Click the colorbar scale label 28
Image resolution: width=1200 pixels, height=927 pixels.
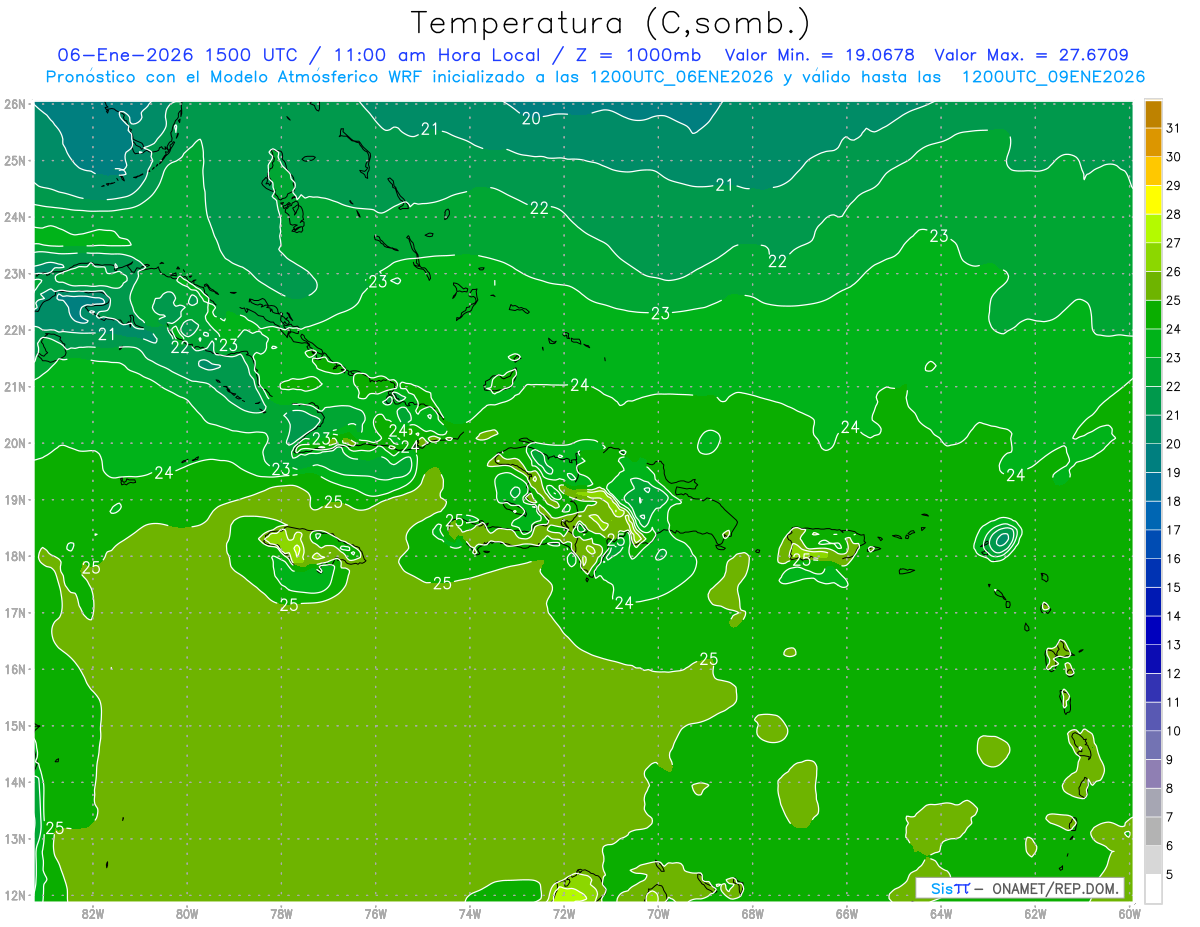pyautogui.click(x=1174, y=214)
